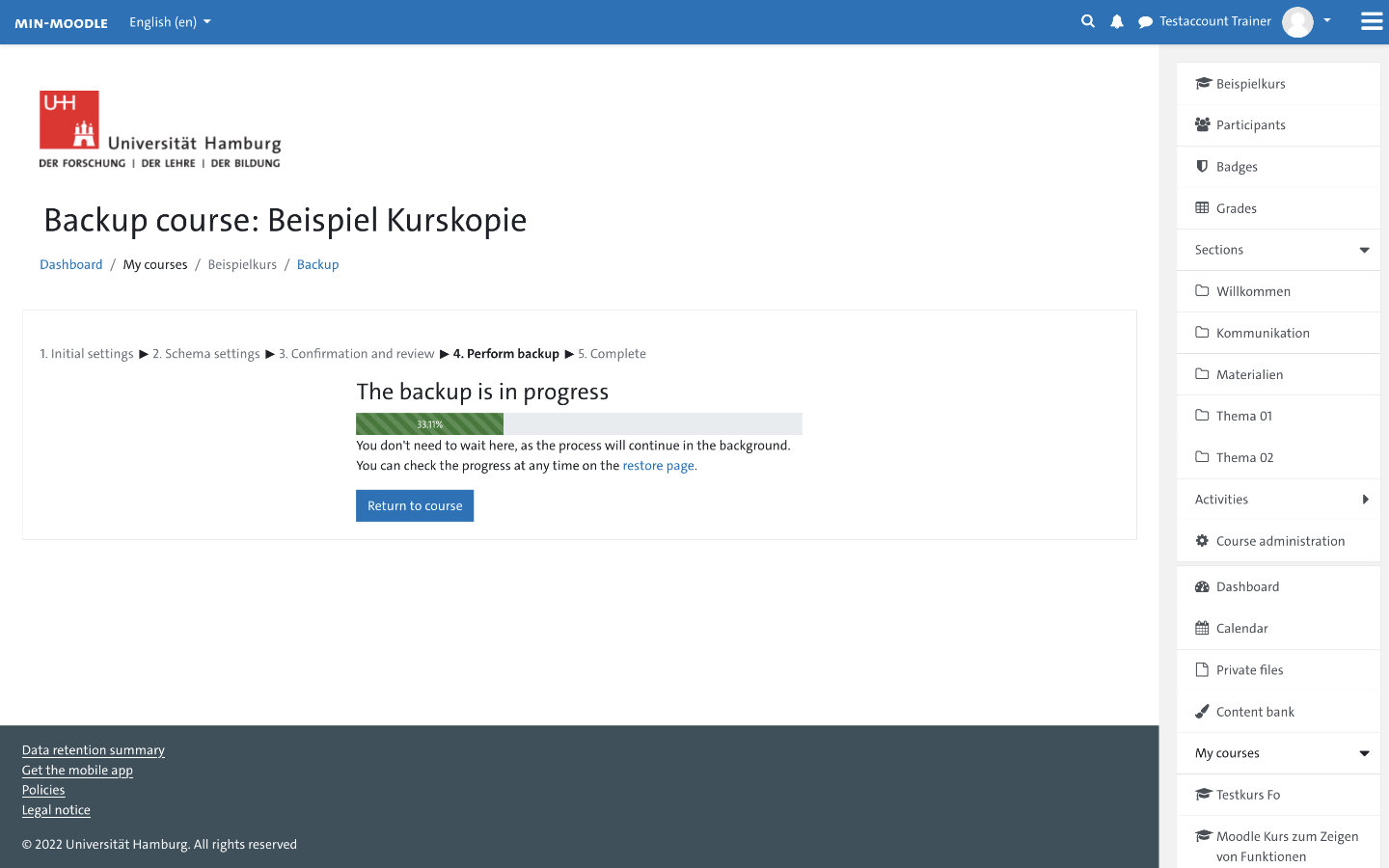Click the Participants people icon
The width and height of the screenshot is (1389, 868).
1203,124
